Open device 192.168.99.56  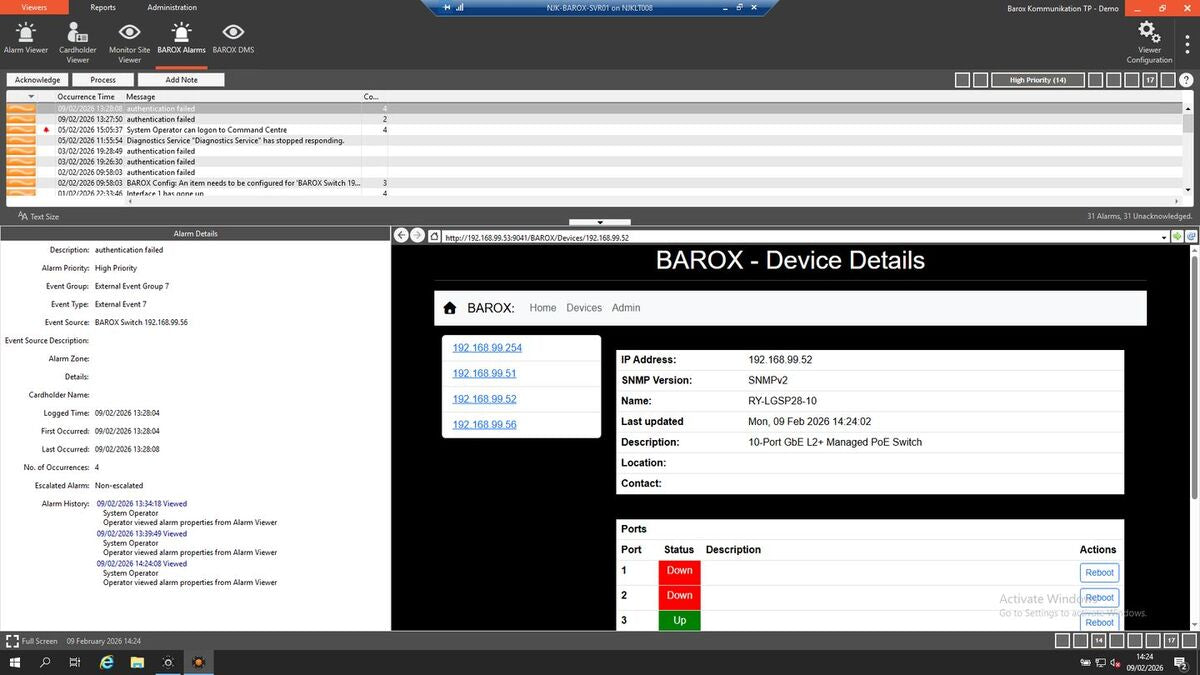tap(484, 425)
